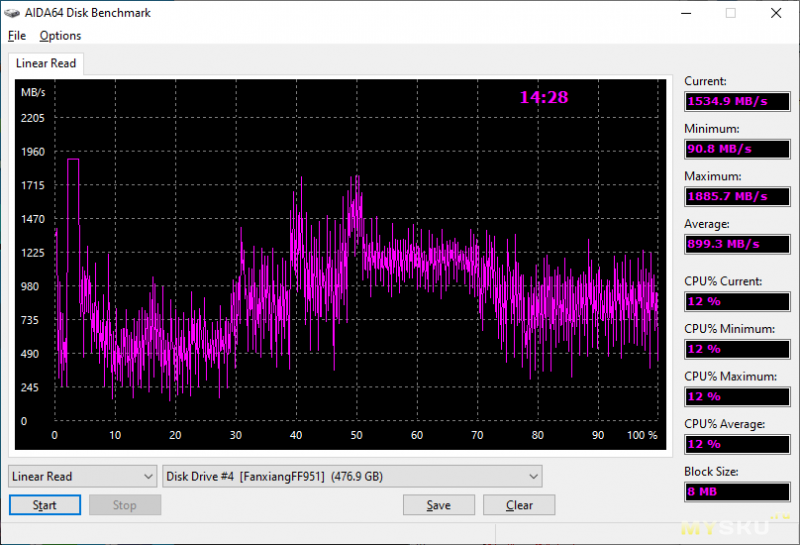Click the 2205 y-axis label
Viewport: 800px width, 545px height.
[x=33, y=118]
